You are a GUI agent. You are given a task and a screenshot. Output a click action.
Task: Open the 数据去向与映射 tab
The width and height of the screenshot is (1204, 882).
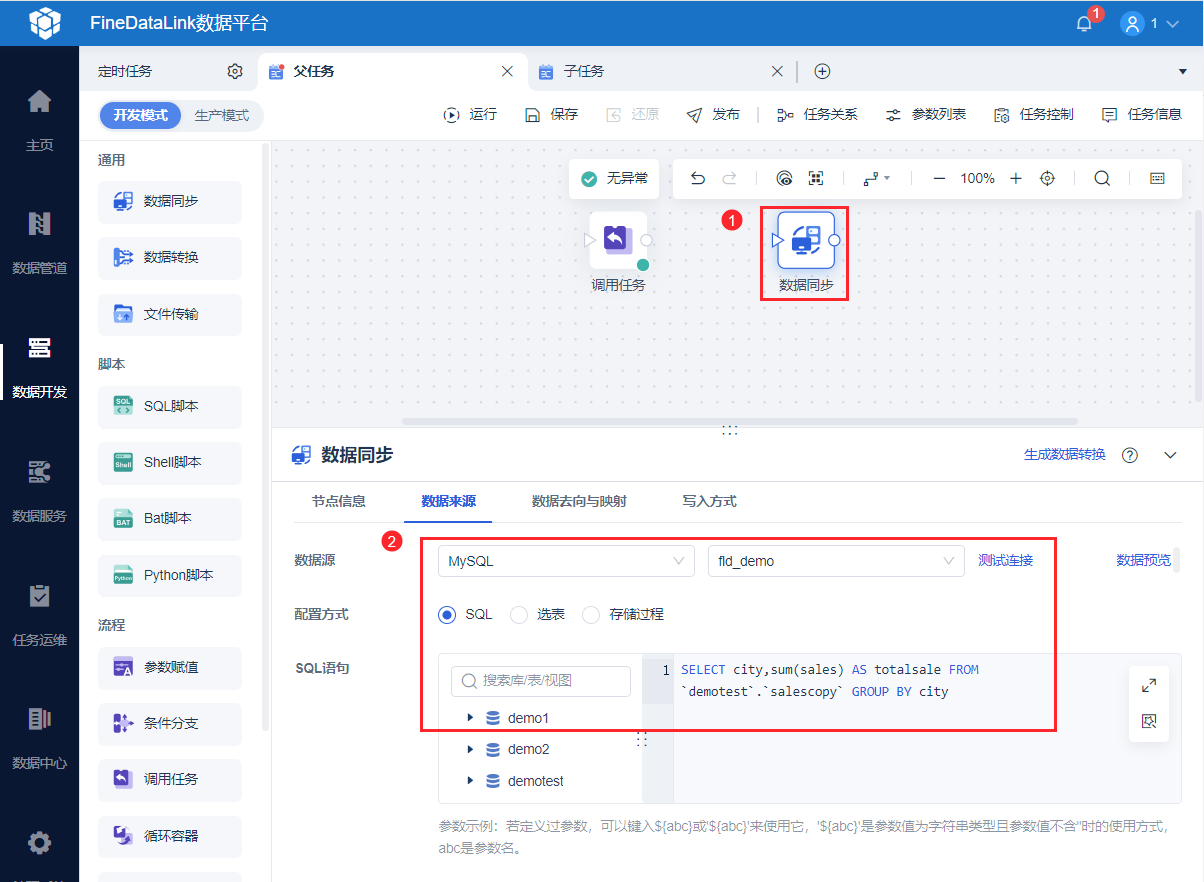[579, 501]
